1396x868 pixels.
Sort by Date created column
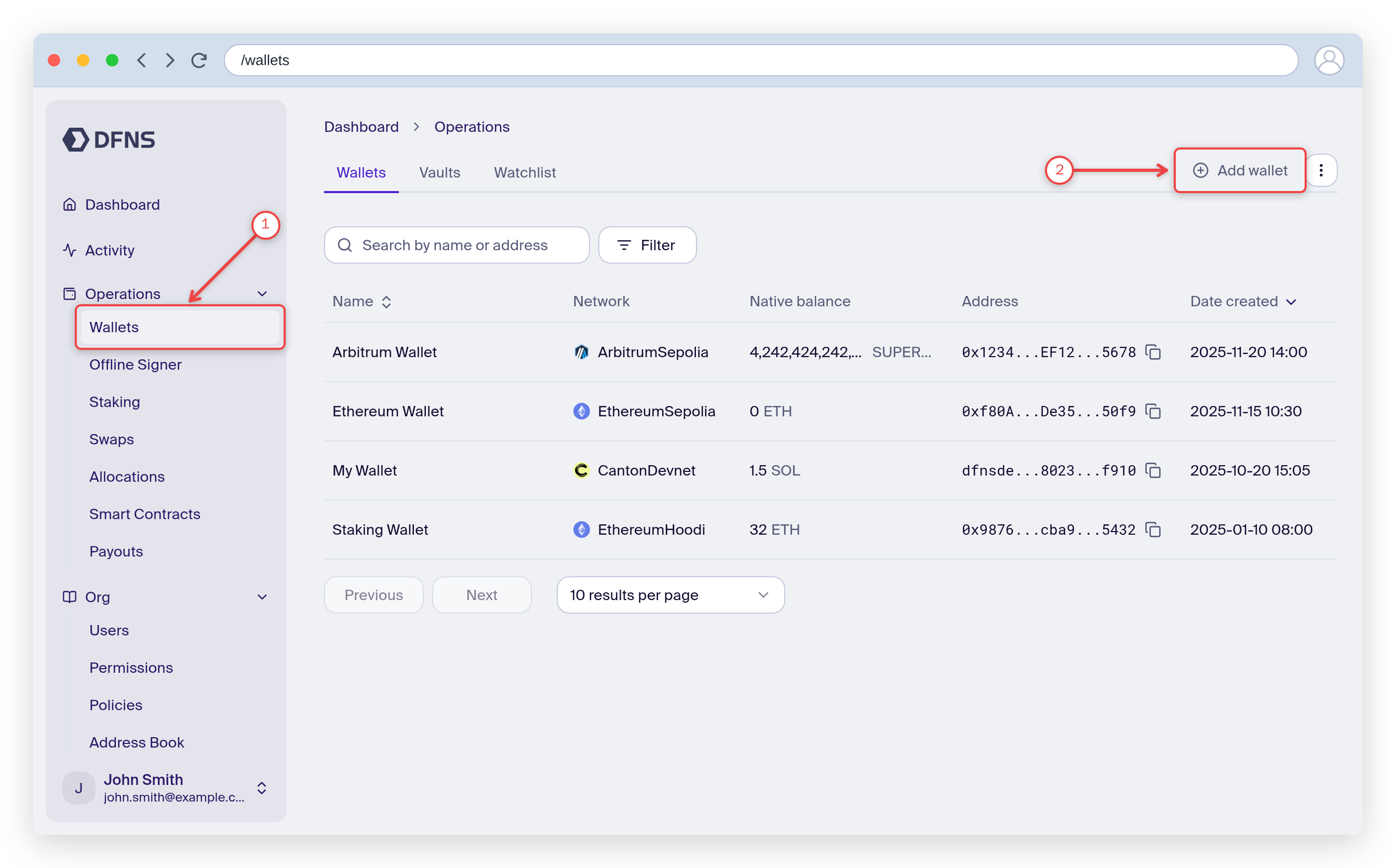click(x=1243, y=302)
